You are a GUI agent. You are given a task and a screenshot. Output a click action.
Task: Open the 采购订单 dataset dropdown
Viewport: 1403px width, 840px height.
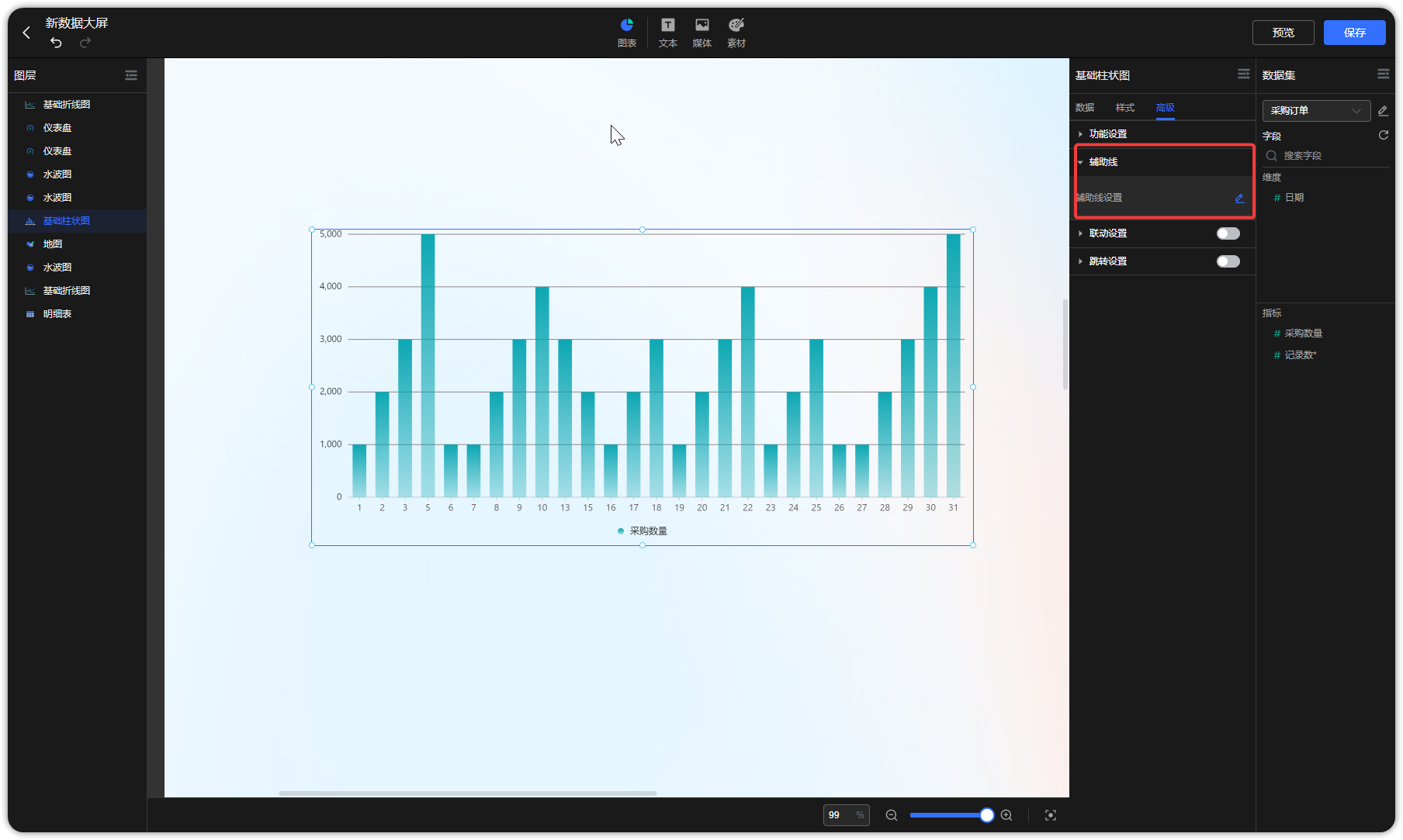[x=1316, y=111]
